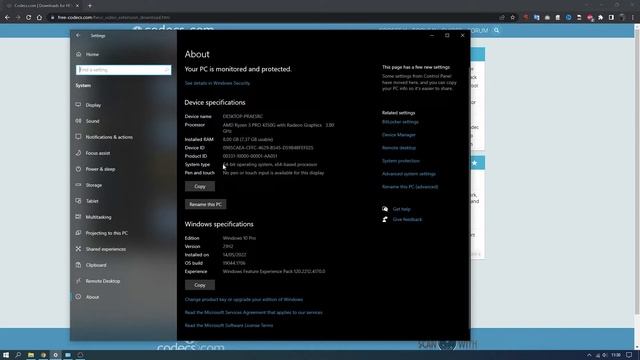The image size is (640, 360).
Task: Open Shared experiences settings
Action: [x=105, y=249]
